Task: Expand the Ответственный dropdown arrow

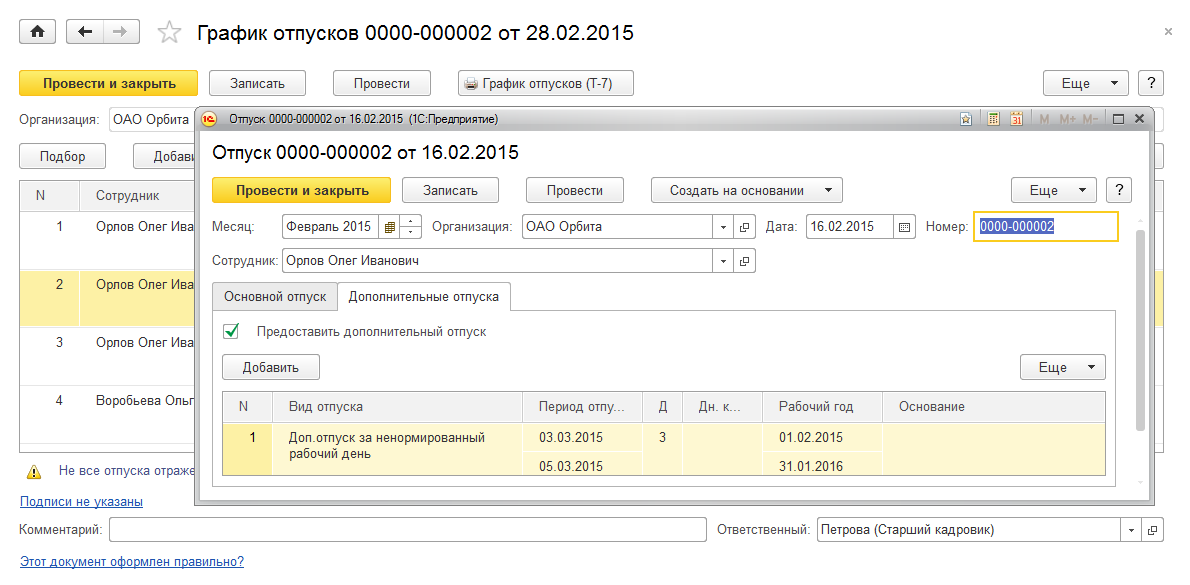Action: tap(1132, 530)
